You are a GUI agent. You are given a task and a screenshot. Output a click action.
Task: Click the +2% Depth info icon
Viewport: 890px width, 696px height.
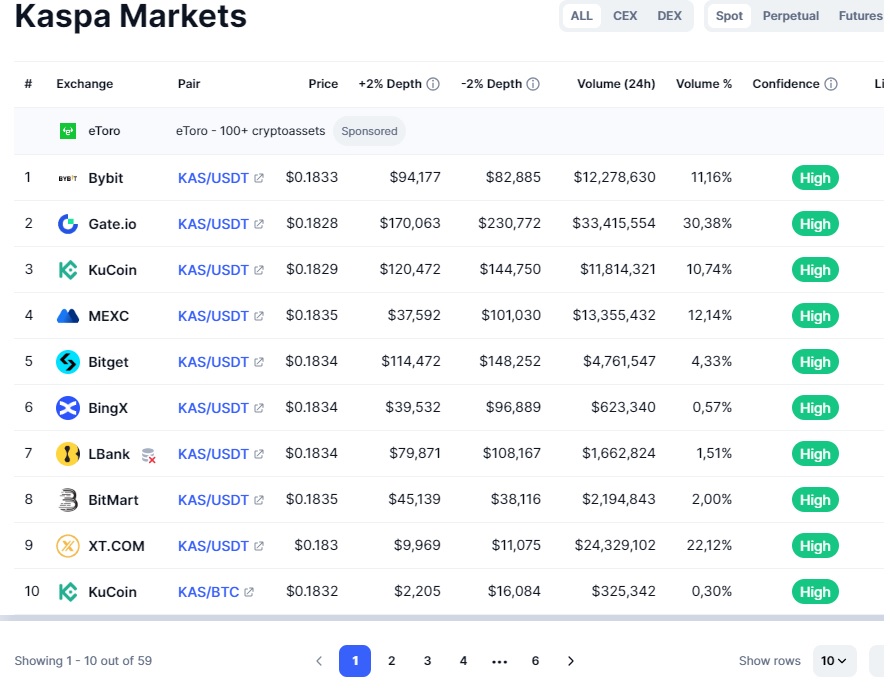tap(433, 84)
